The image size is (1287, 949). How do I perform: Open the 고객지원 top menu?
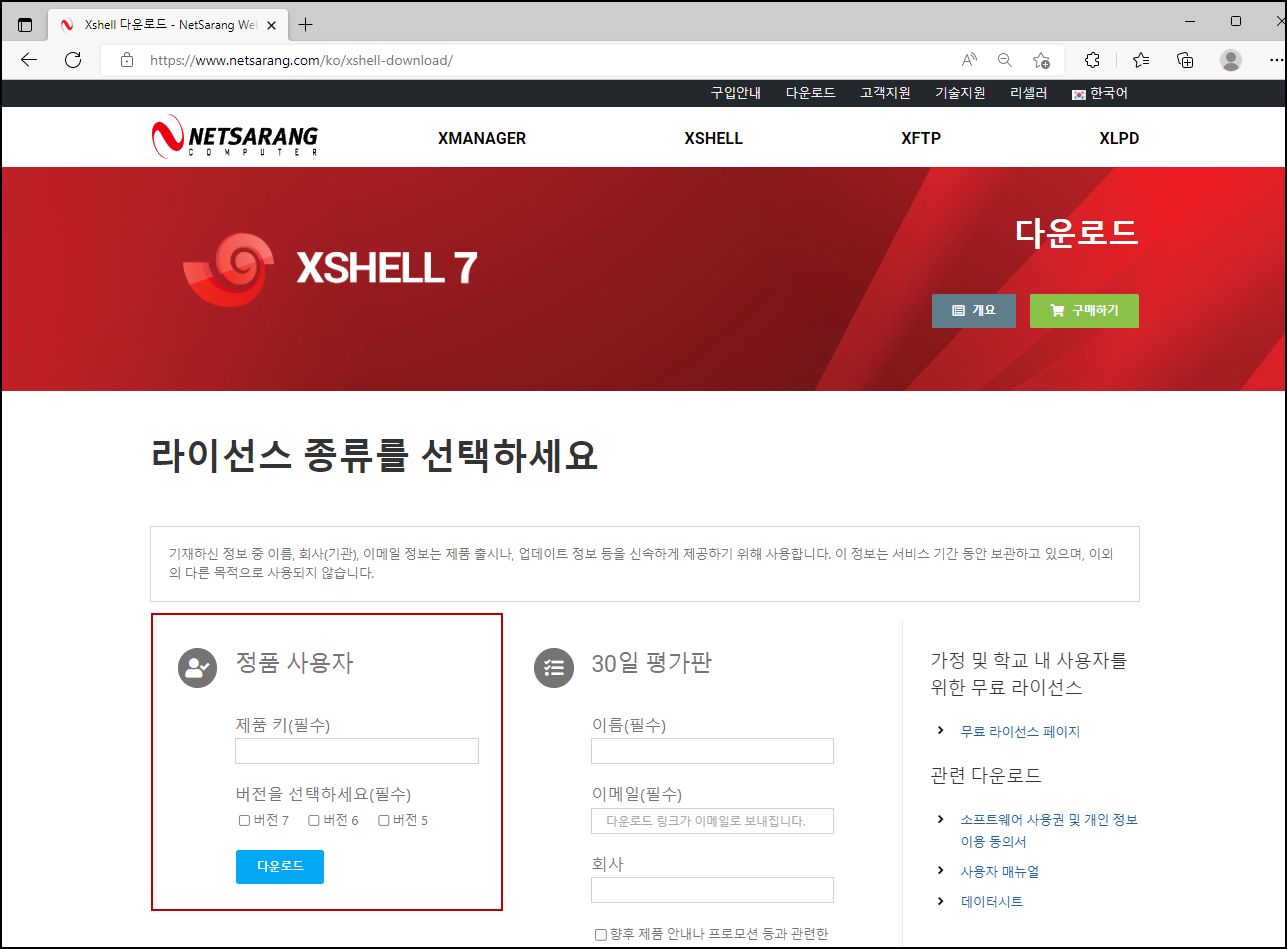point(885,93)
